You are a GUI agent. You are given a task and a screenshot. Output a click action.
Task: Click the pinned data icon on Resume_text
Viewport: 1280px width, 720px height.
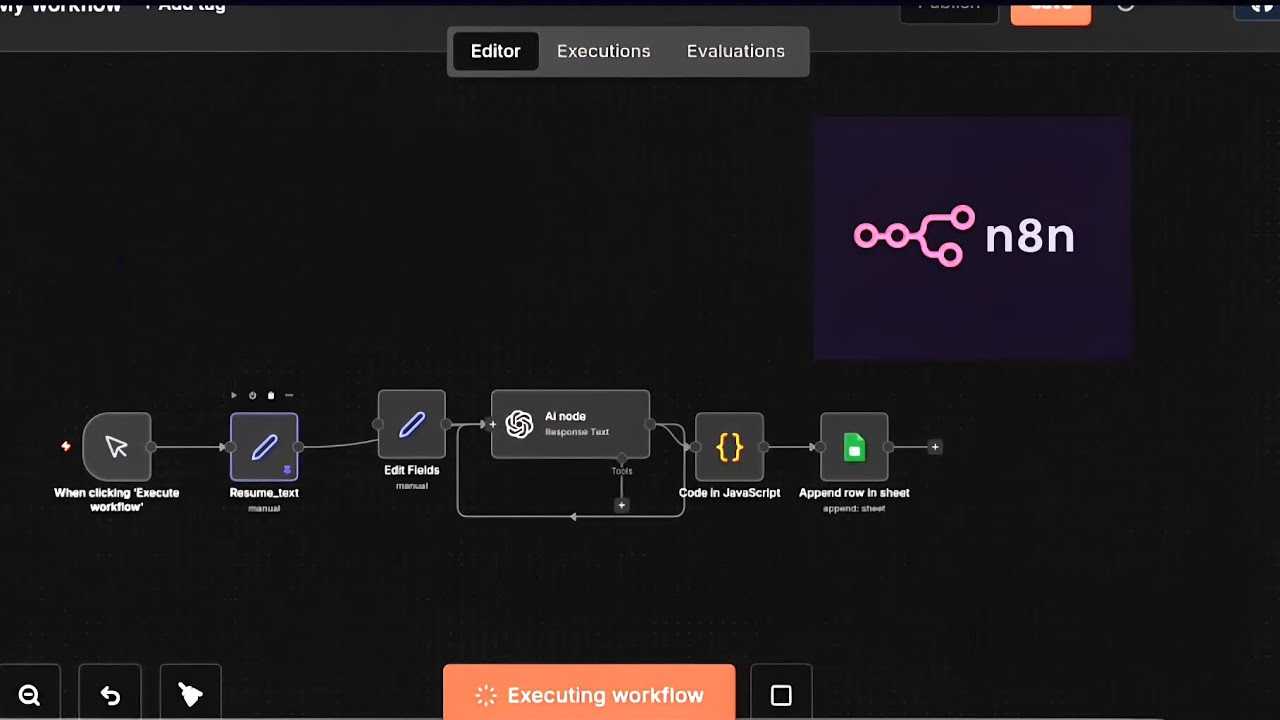pos(287,470)
